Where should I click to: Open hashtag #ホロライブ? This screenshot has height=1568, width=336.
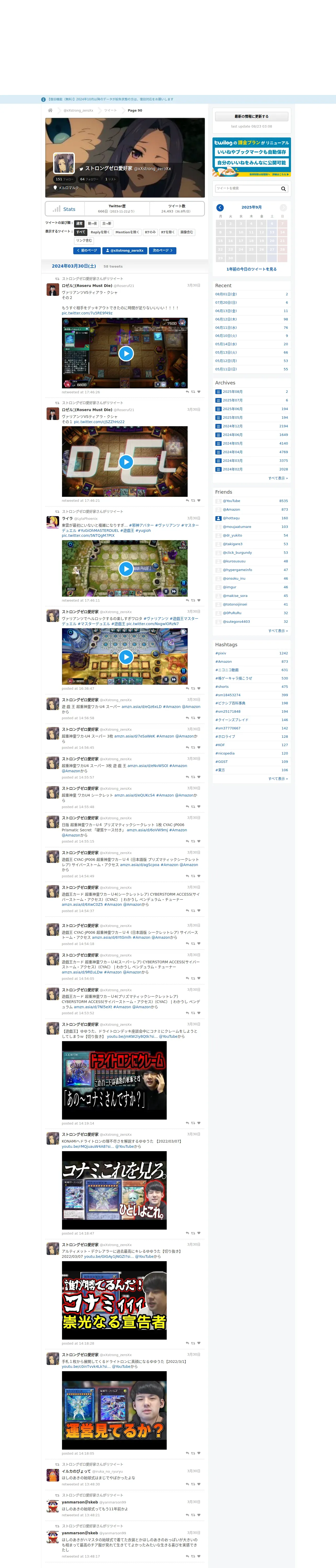click(225, 736)
